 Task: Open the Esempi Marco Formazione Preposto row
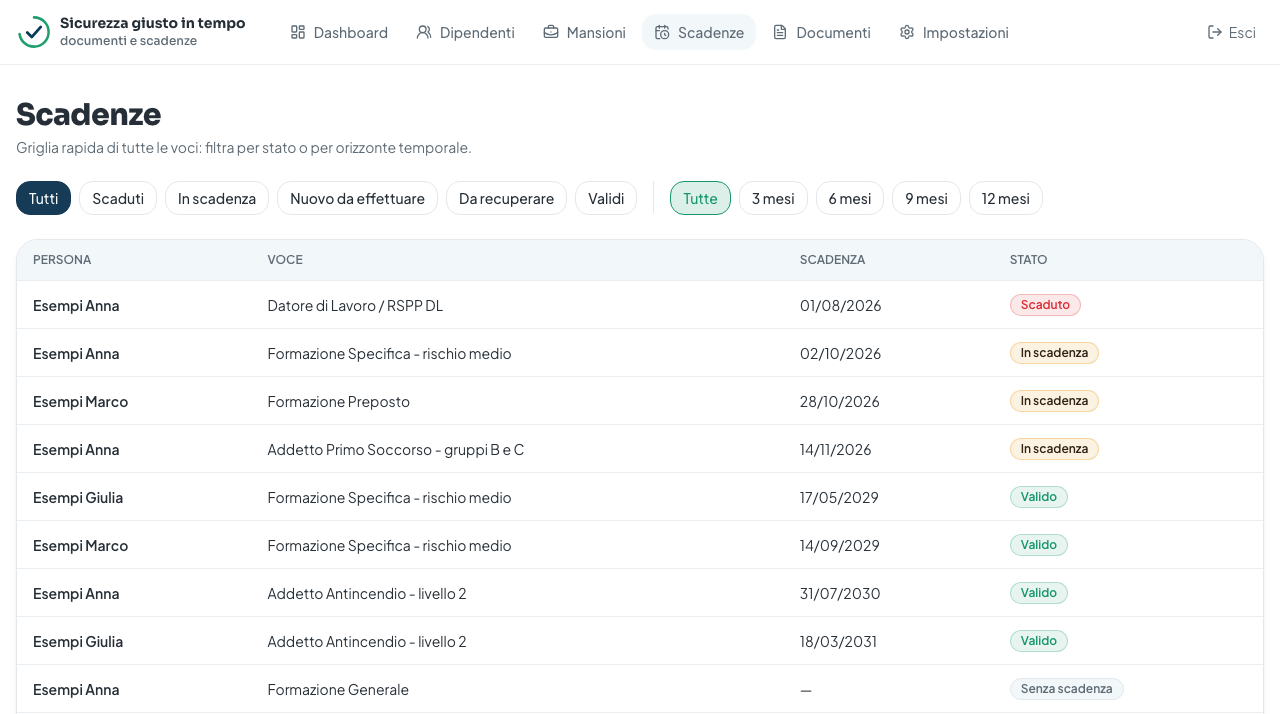click(640, 401)
